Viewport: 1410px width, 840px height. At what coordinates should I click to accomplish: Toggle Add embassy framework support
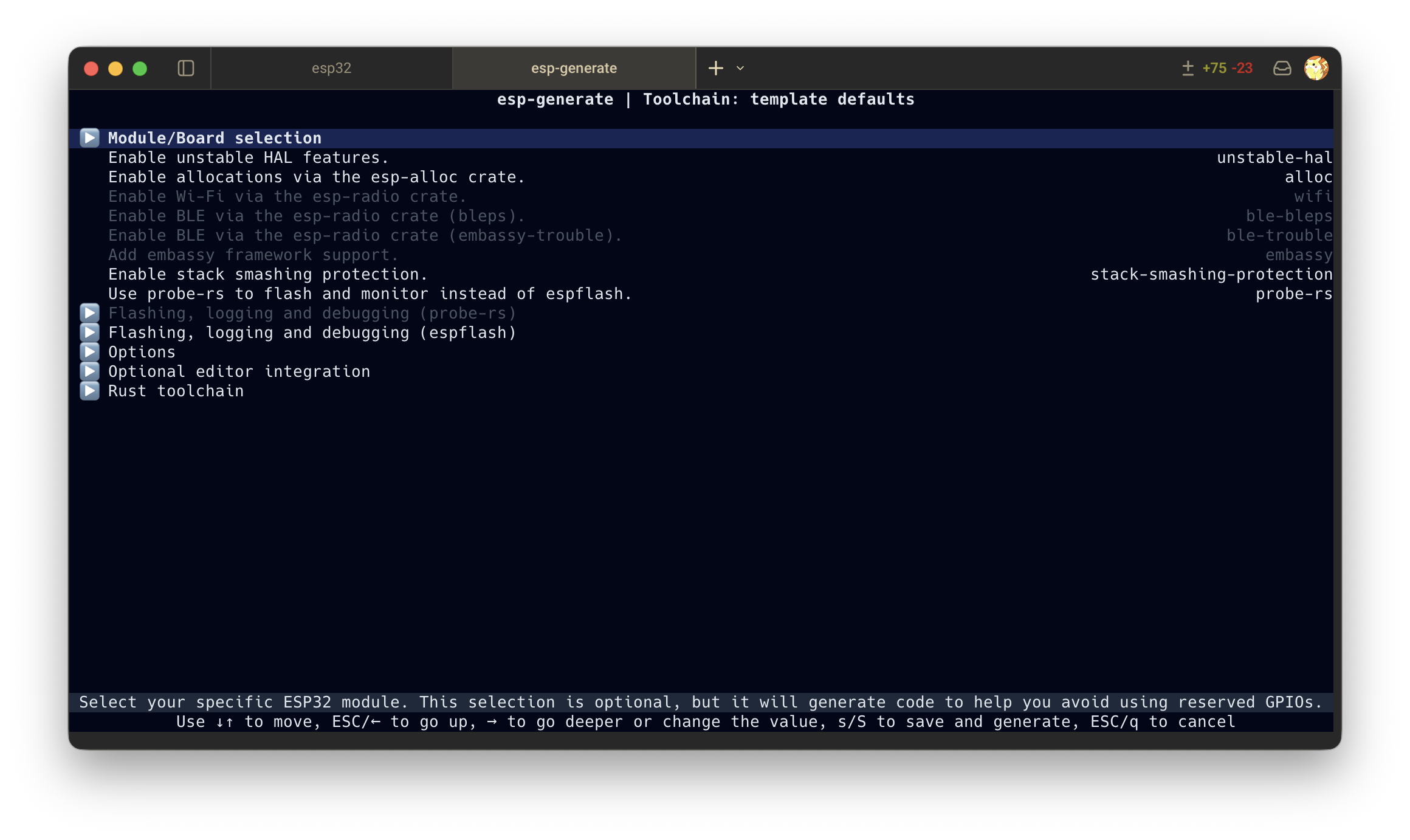tap(701, 255)
